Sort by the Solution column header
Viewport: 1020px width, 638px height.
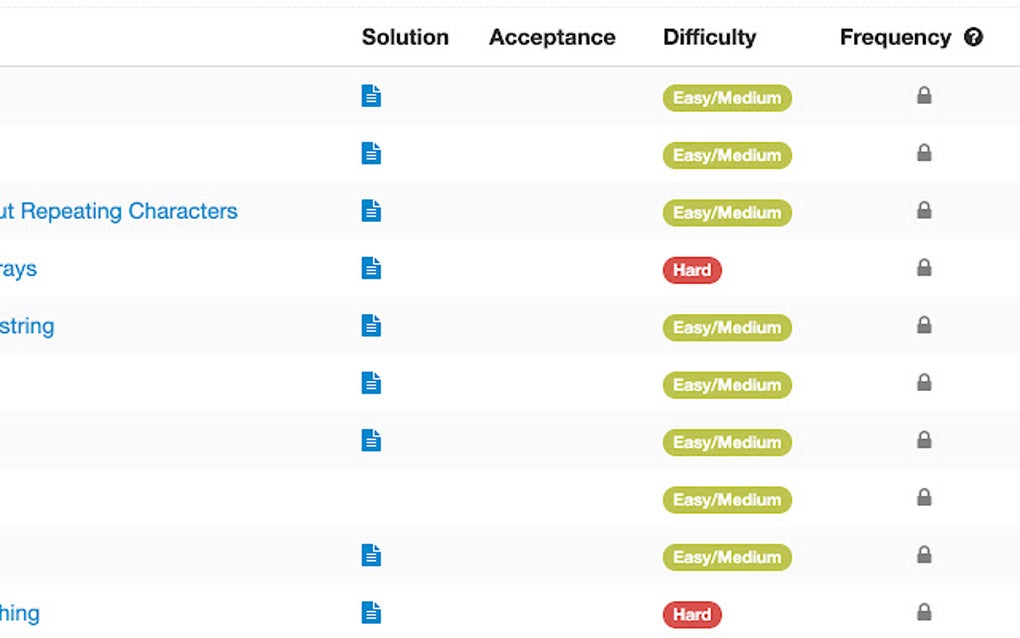[405, 38]
